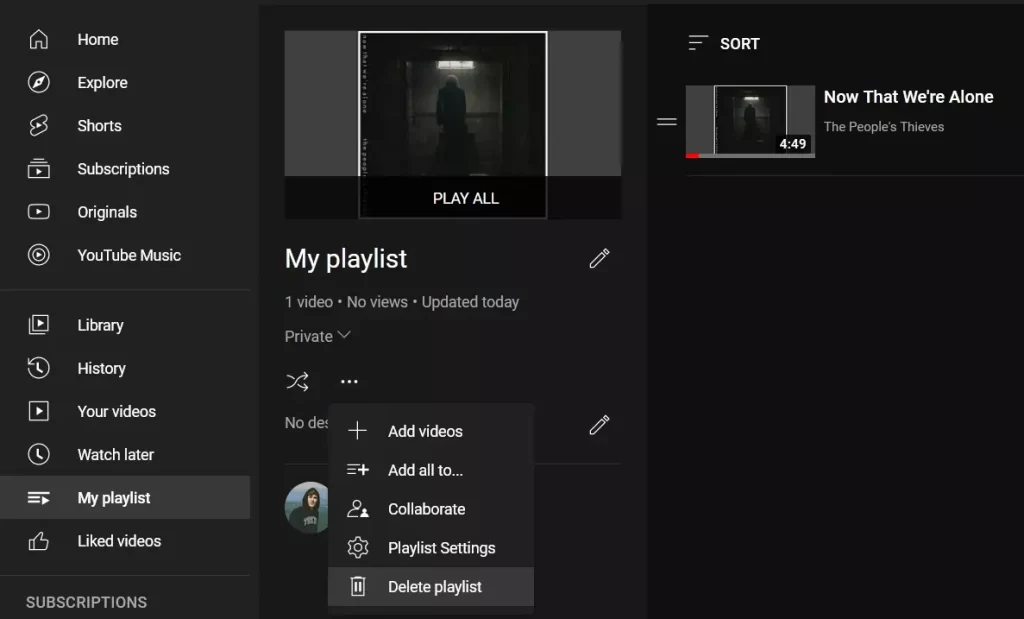Click the Library icon in the sidebar
The image size is (1024, 619).
coord(39,325)
